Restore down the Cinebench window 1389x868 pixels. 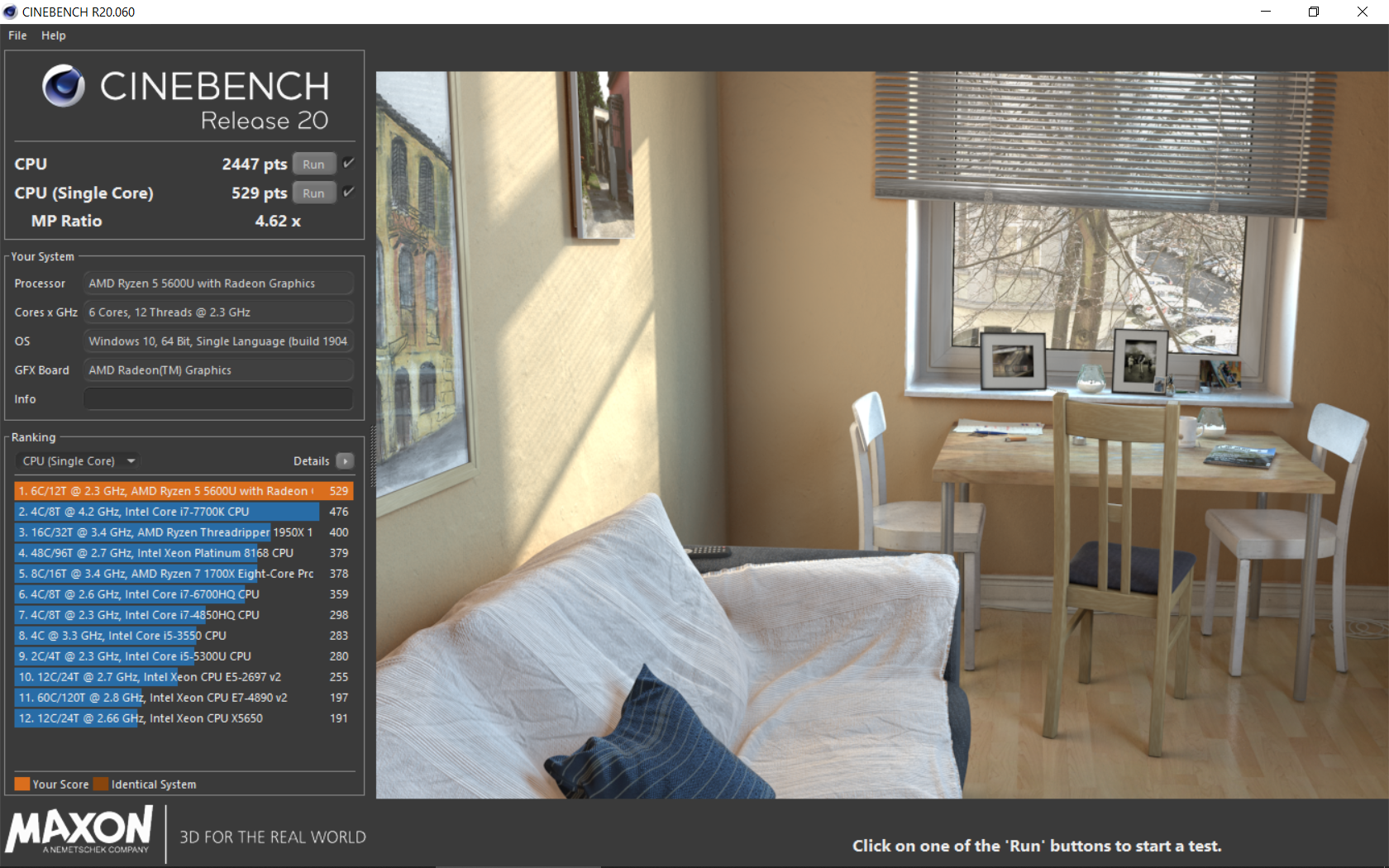click(1314, 12)
